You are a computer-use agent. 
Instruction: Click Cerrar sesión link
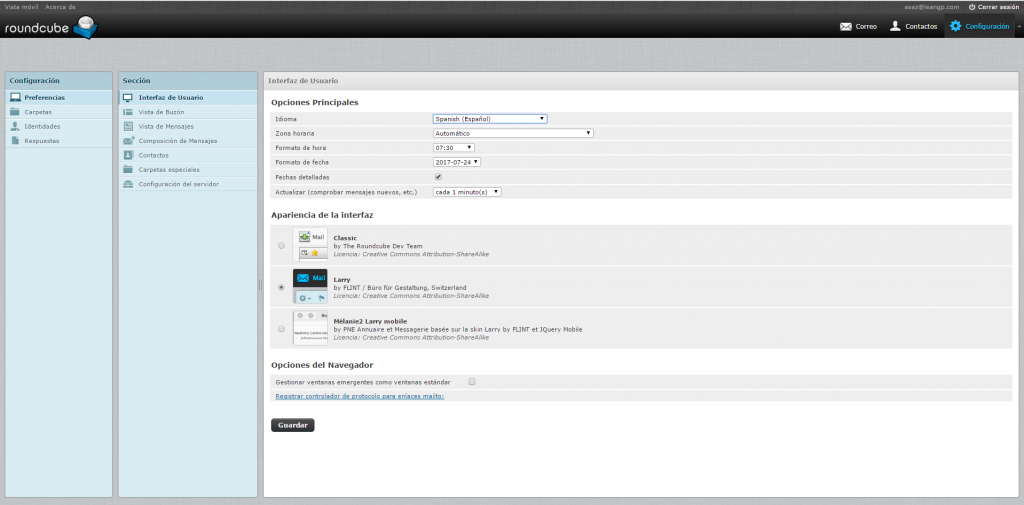(992, 7)
